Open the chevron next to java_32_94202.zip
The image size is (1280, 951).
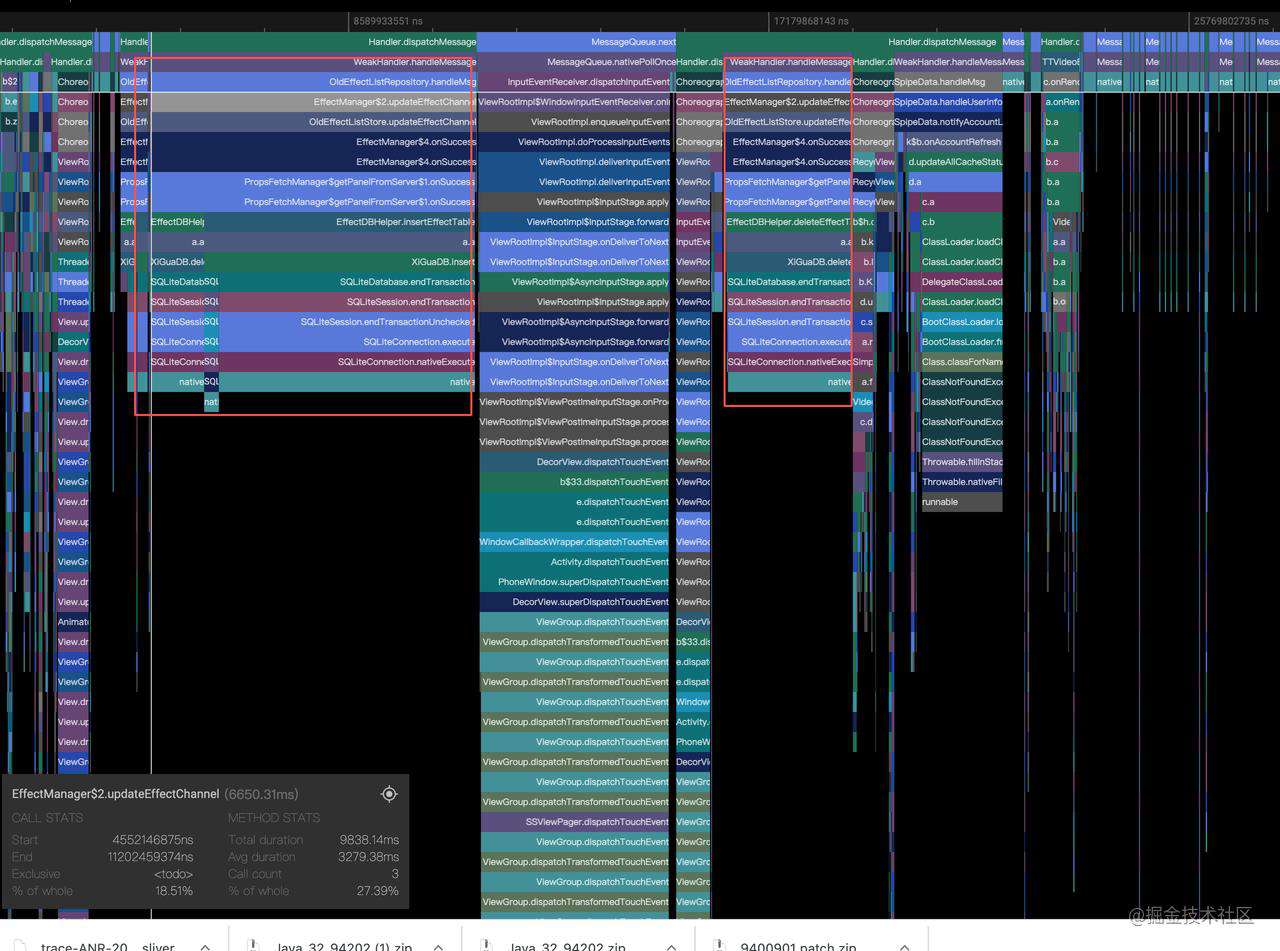pyautogui.click(x=670, y=946)
